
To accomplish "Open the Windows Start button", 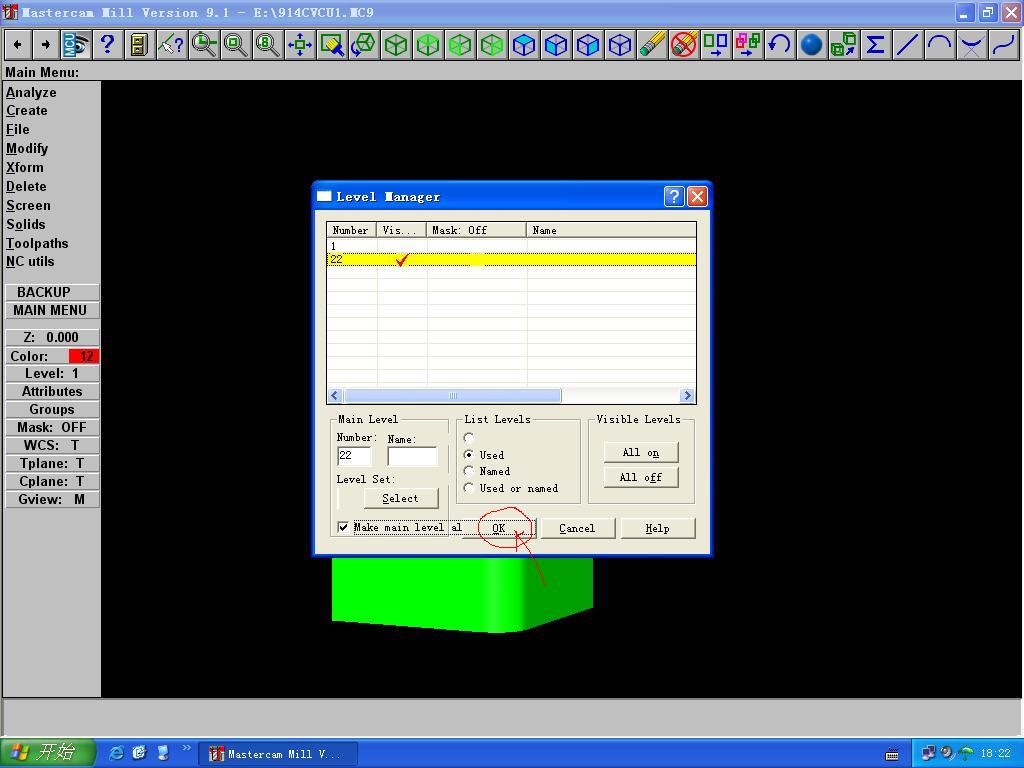I will click(47, 753).
